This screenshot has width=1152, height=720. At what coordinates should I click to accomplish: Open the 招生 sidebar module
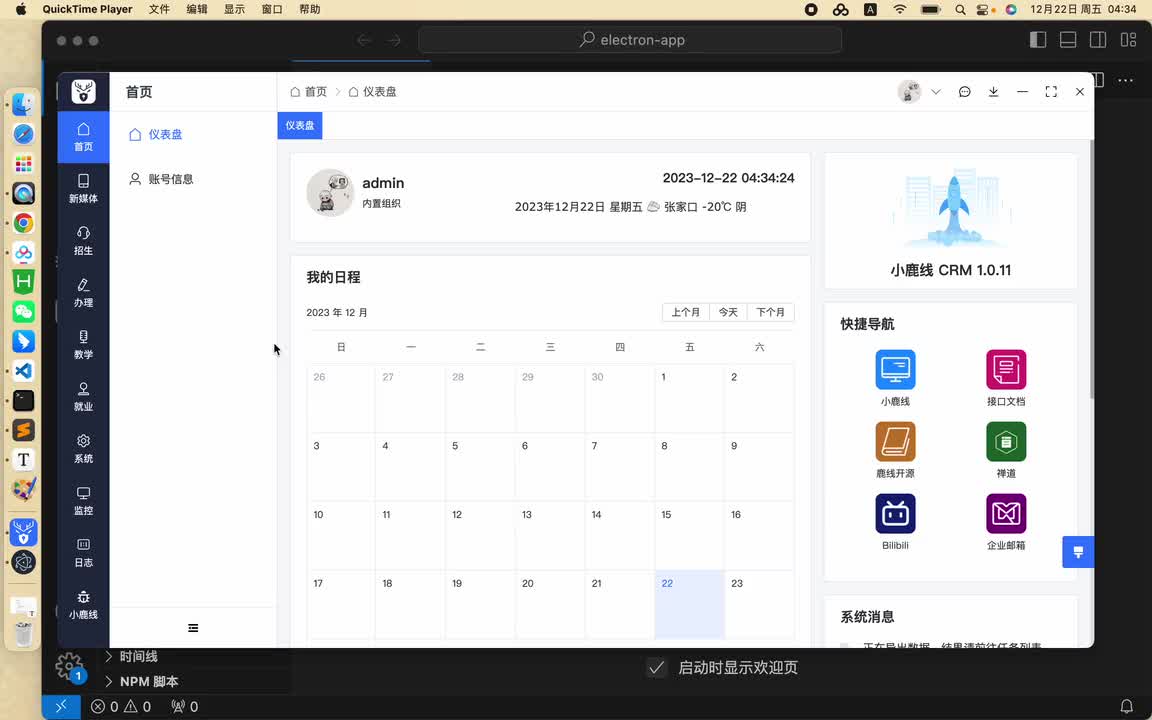click(x=83, y=241)
